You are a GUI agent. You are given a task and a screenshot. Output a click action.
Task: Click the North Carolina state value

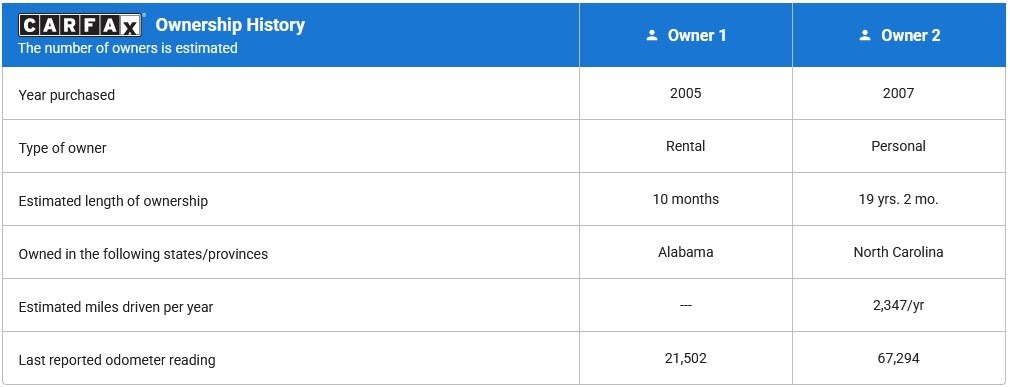[899, 252]
